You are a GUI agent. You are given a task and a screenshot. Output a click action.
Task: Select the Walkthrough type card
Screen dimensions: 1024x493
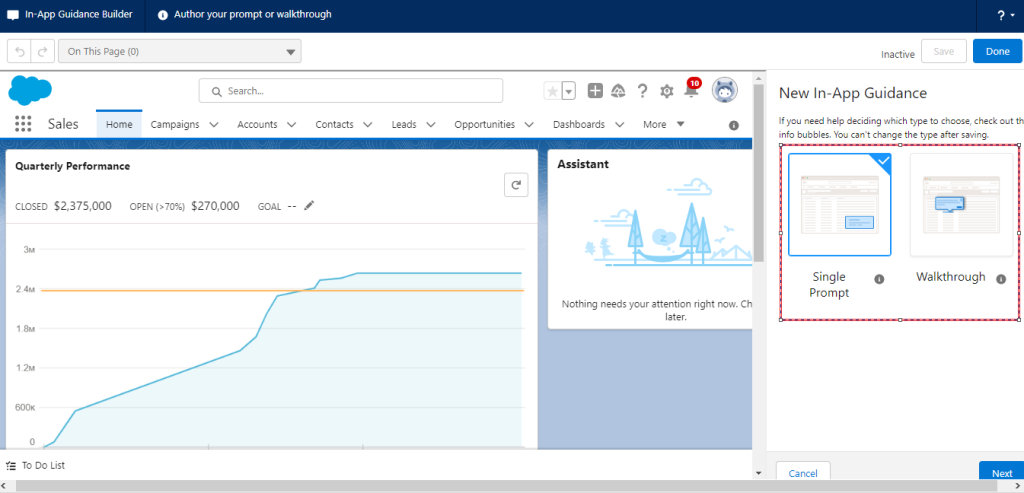[x=961, y=204]
